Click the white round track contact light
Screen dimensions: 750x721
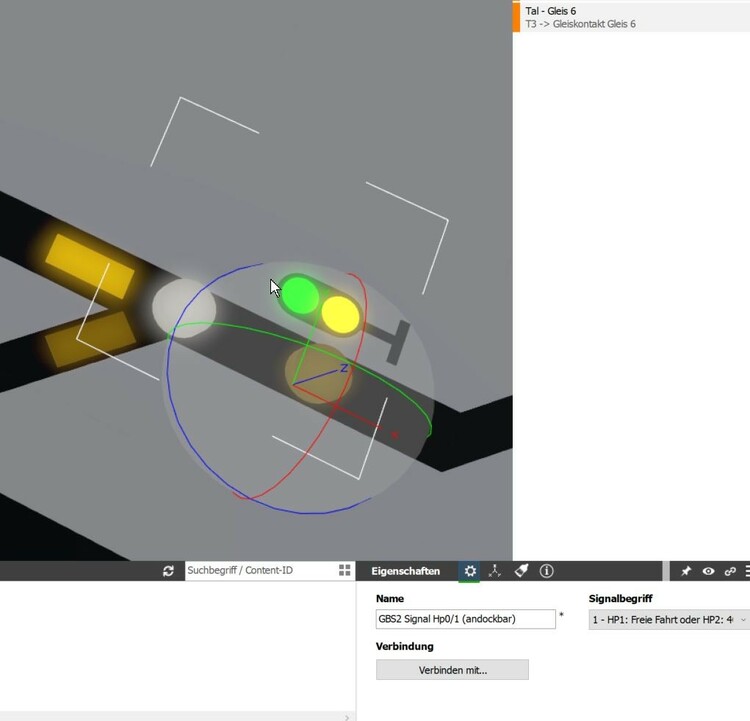pyautogui.click(x=184, y=308)
